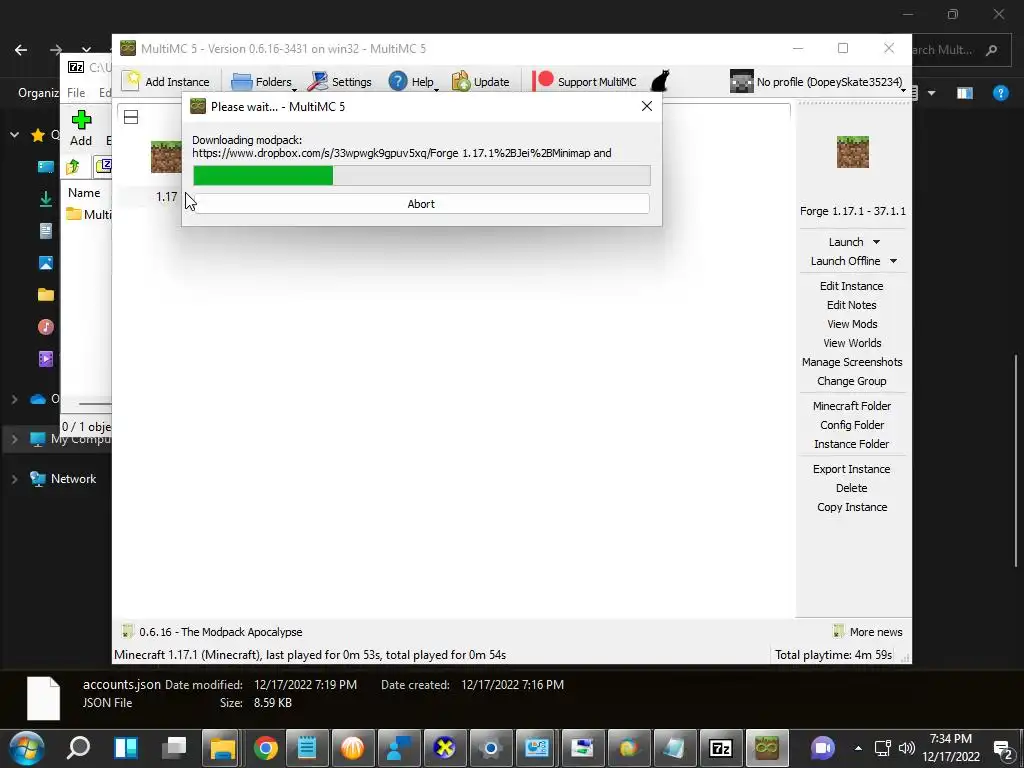Collapse the instance group toggle
1024x768 pixels.
click(131, 117)
